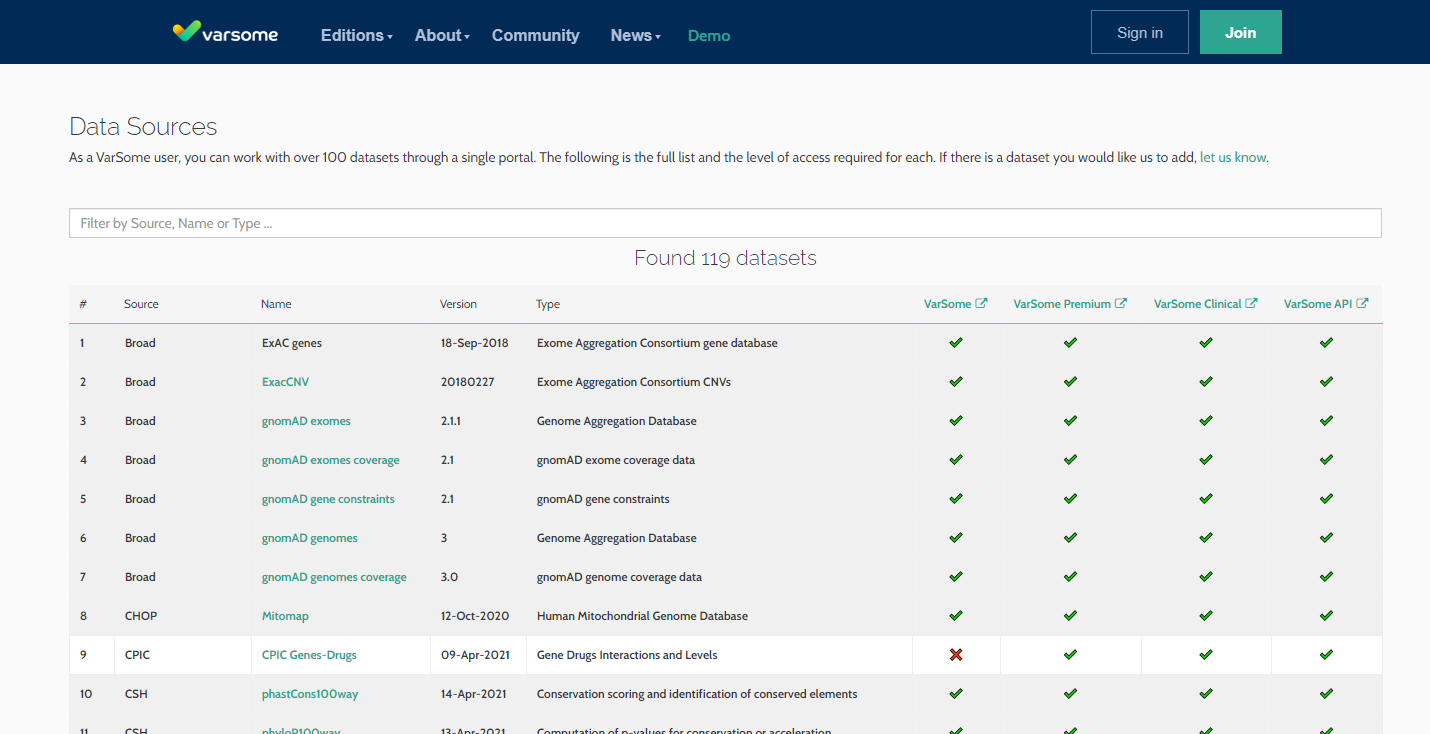The width and height of the screenshot is (1430, 734).
Task: Click the version "18-Sep-2018" cell
Action: tap(475, 343)
